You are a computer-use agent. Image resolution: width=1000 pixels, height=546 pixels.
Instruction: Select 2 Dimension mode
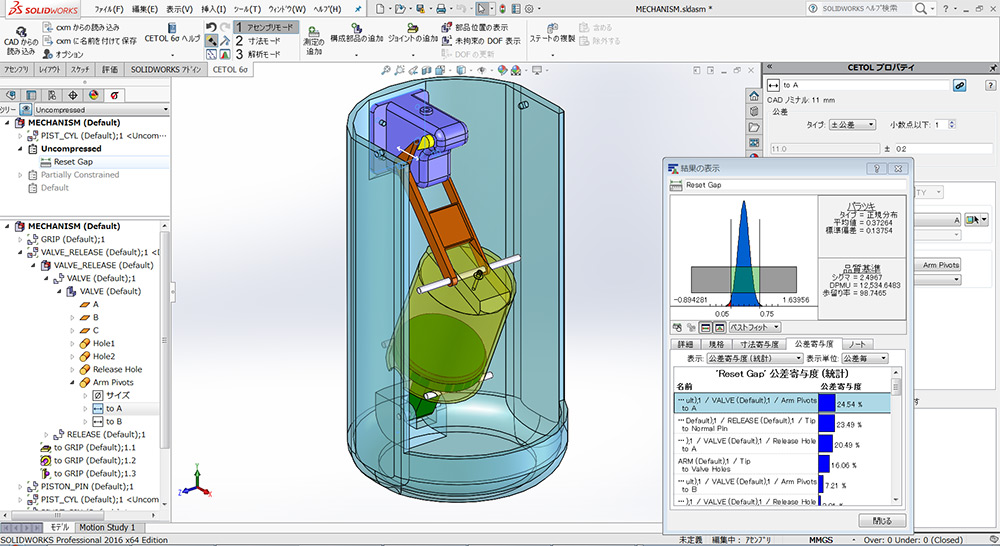tap(258, 41)
